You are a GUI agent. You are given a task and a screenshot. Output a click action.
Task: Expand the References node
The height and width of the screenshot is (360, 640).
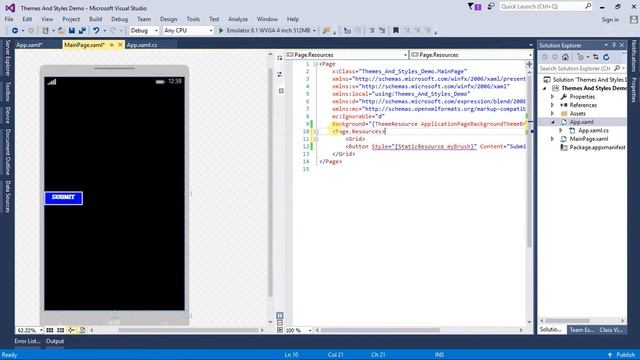[x=552, y=105]
